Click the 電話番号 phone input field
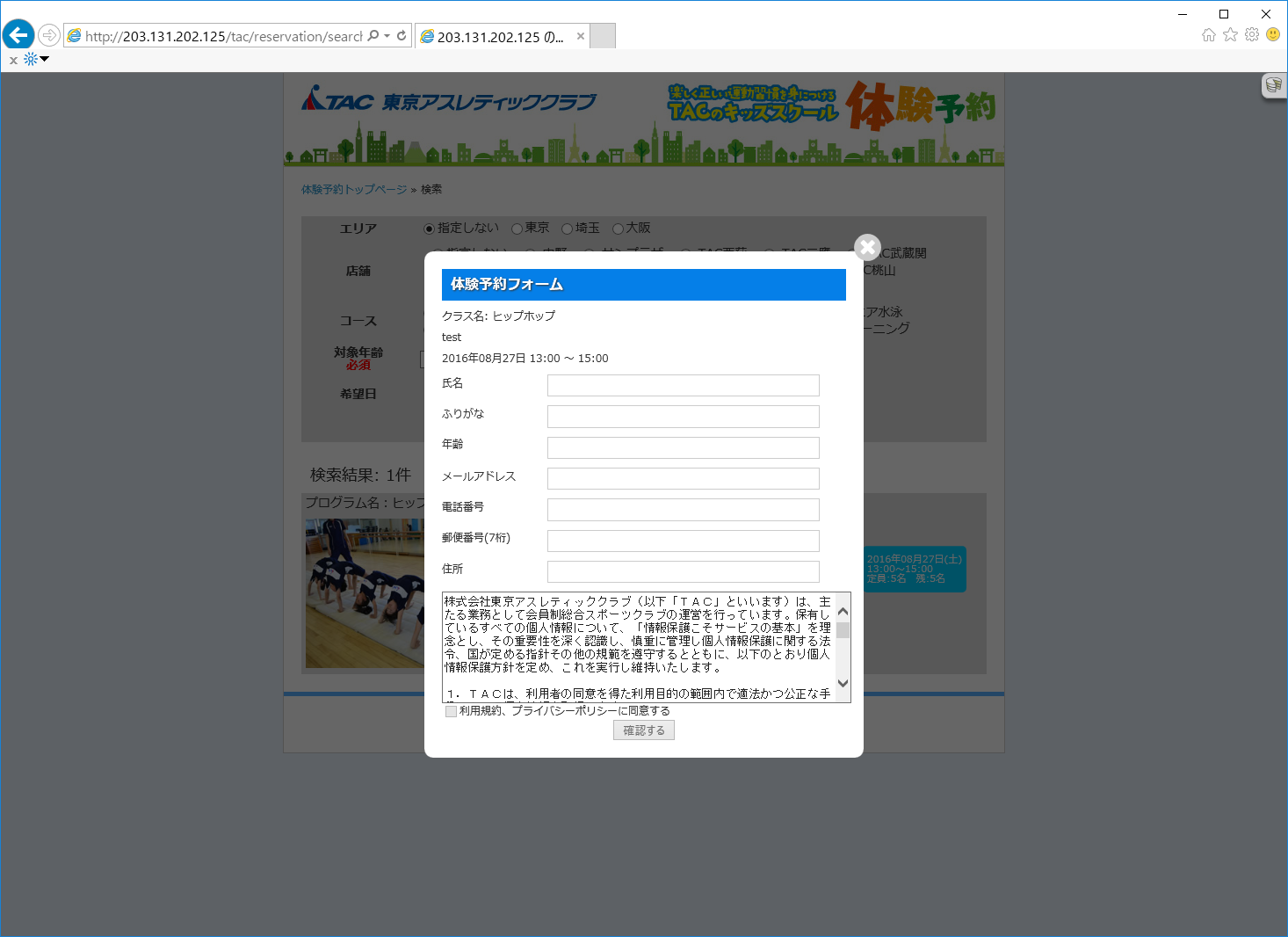 (684, 510)
